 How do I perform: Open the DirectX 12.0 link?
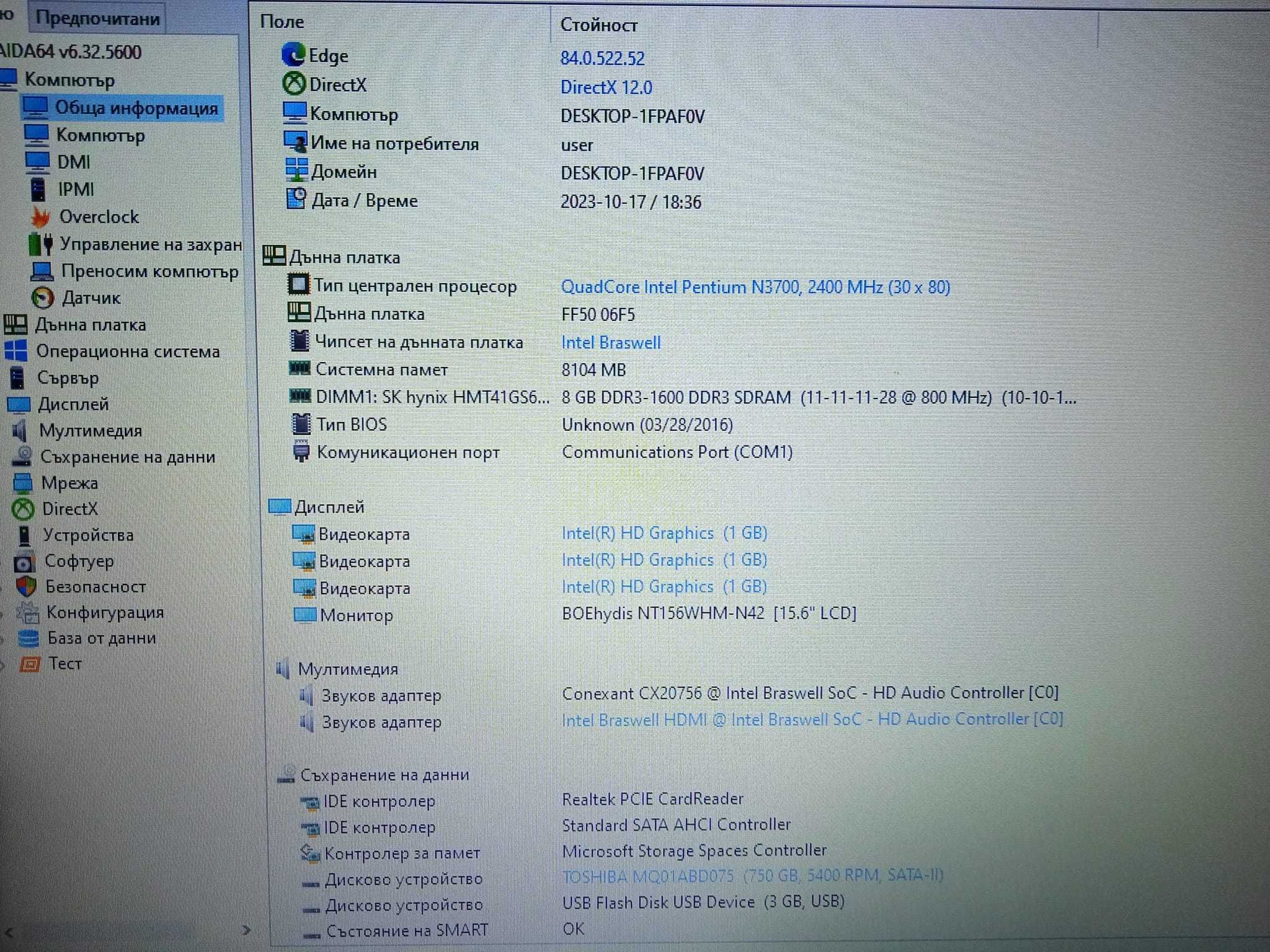(606, 87)
